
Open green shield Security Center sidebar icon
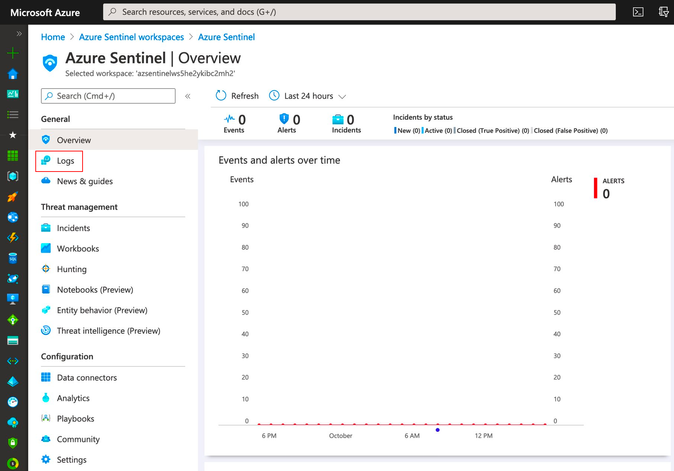coord(13,443)
